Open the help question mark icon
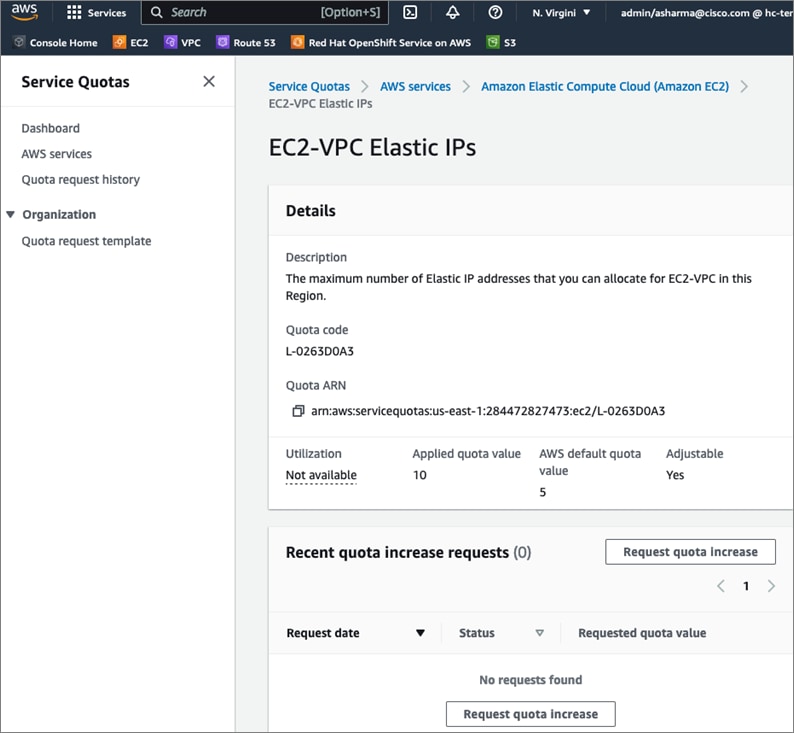 (495, 13)
